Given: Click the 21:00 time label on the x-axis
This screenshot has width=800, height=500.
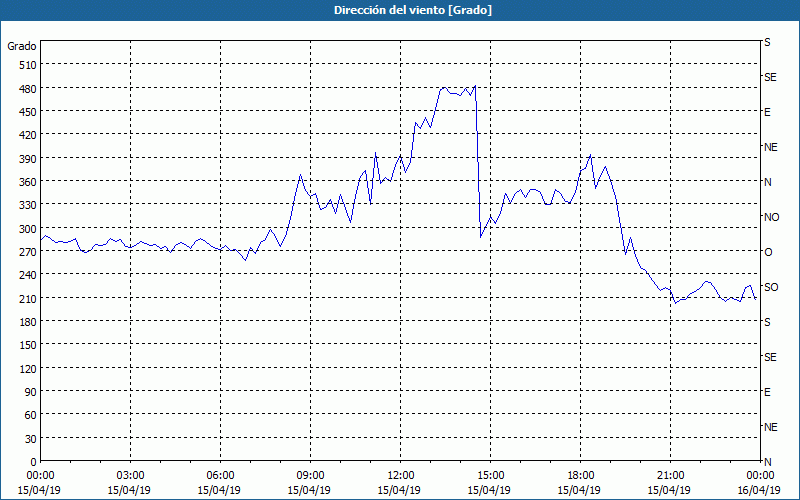Looking at the screenshot, I should 670,476.
